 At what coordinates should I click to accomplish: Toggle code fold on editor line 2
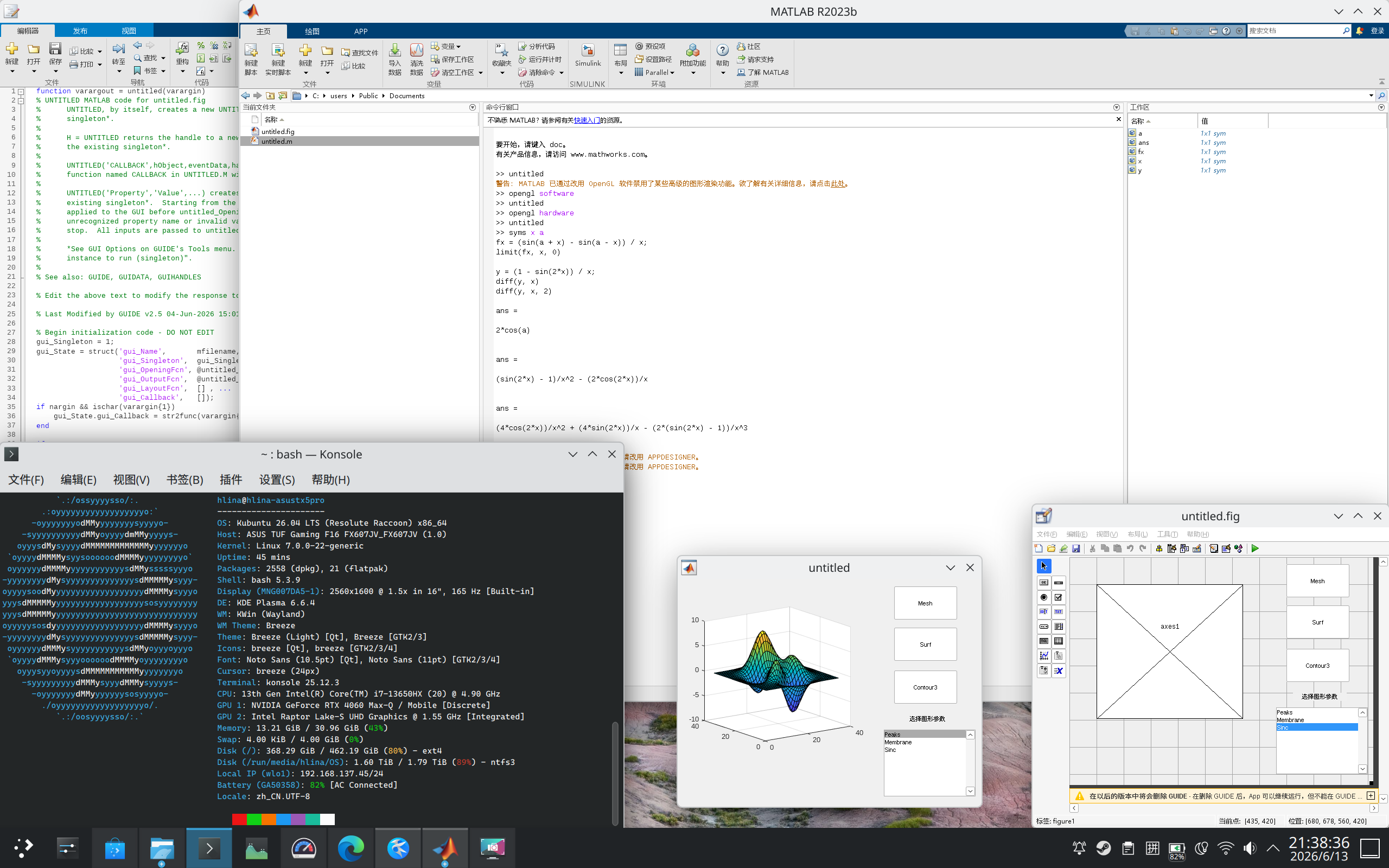tap(21, 100)
